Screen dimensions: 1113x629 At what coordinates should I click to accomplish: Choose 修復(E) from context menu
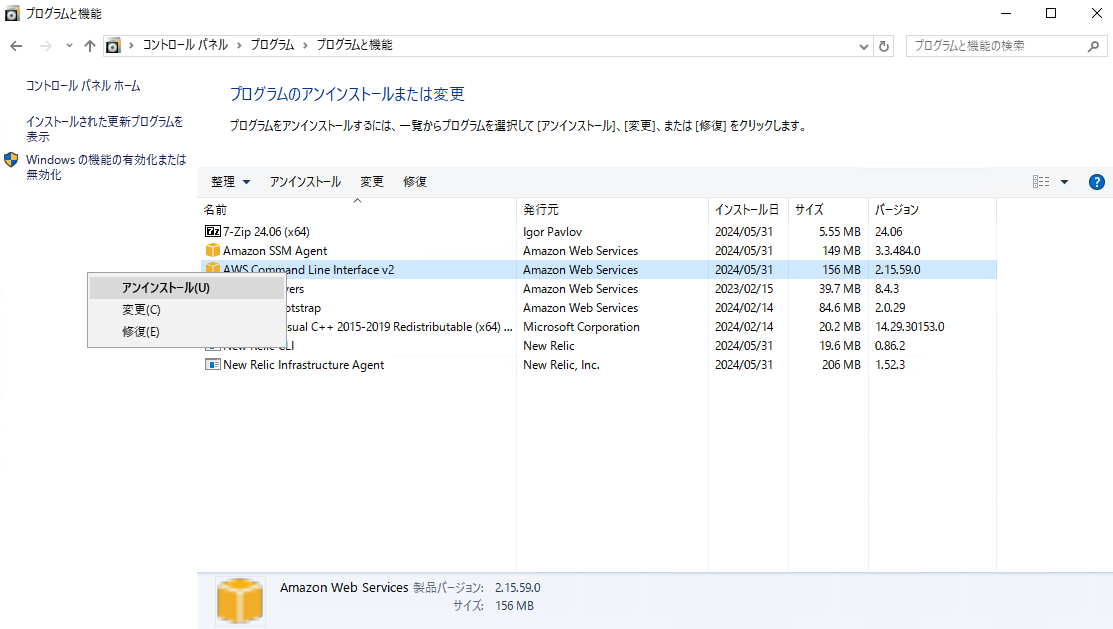click(187, 332)
